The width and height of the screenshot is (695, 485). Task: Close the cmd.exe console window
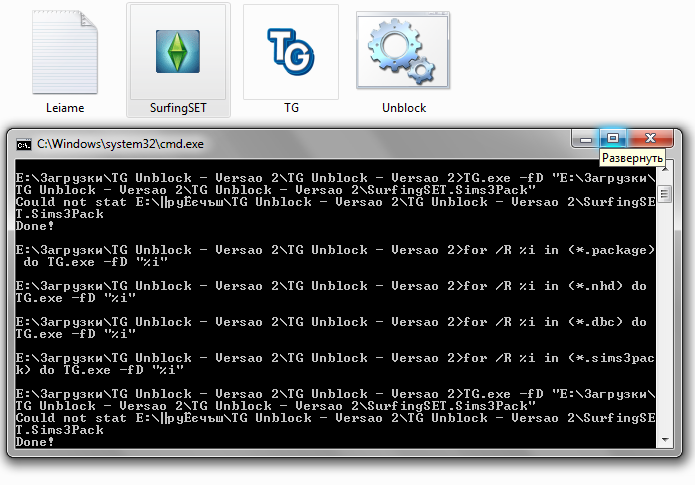pos(651,138)
